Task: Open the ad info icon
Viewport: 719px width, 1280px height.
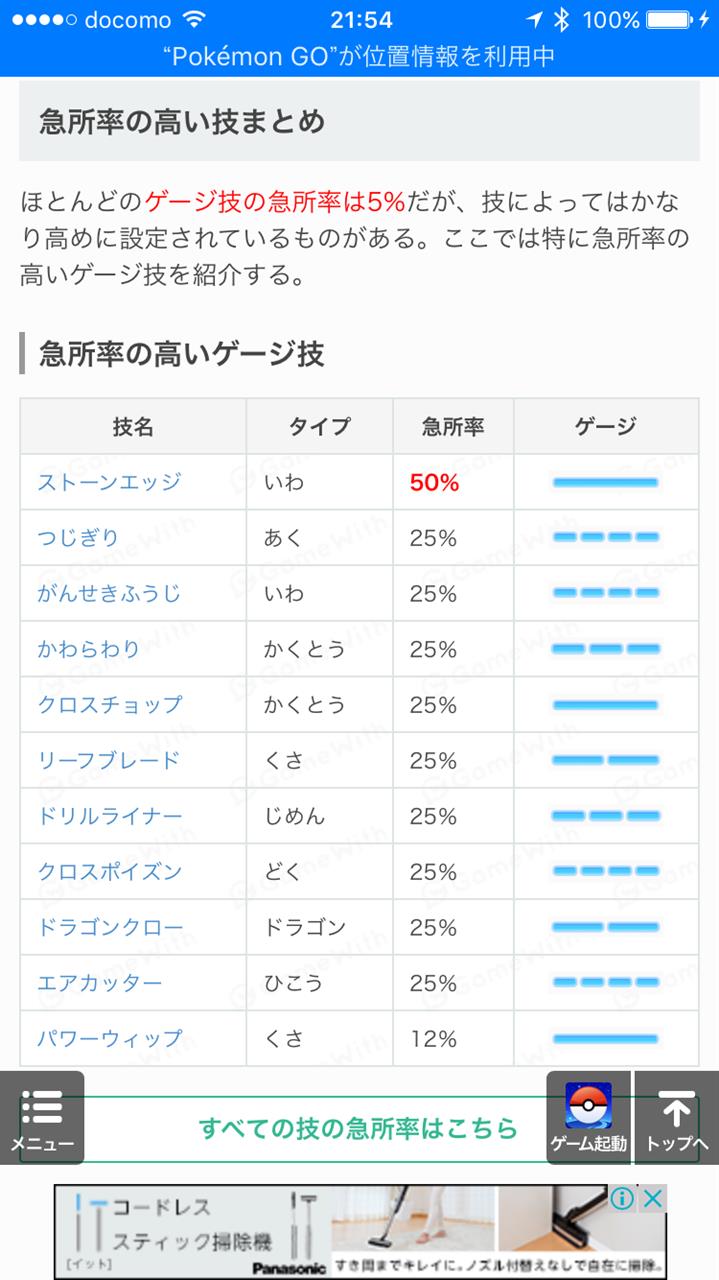Action: [x=622, y=1198]
